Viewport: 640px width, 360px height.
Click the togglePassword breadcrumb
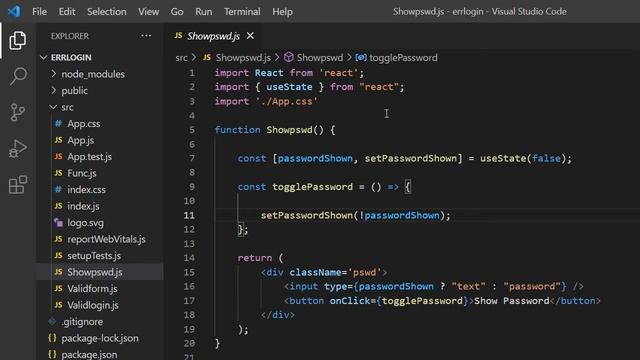tap(403, 58)
